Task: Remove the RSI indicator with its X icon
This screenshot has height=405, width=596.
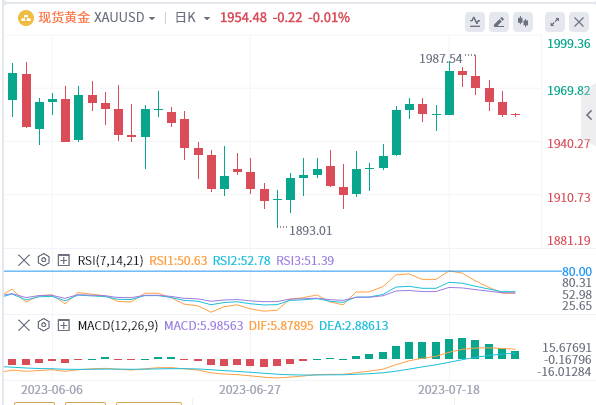Action: coord(24,260)
